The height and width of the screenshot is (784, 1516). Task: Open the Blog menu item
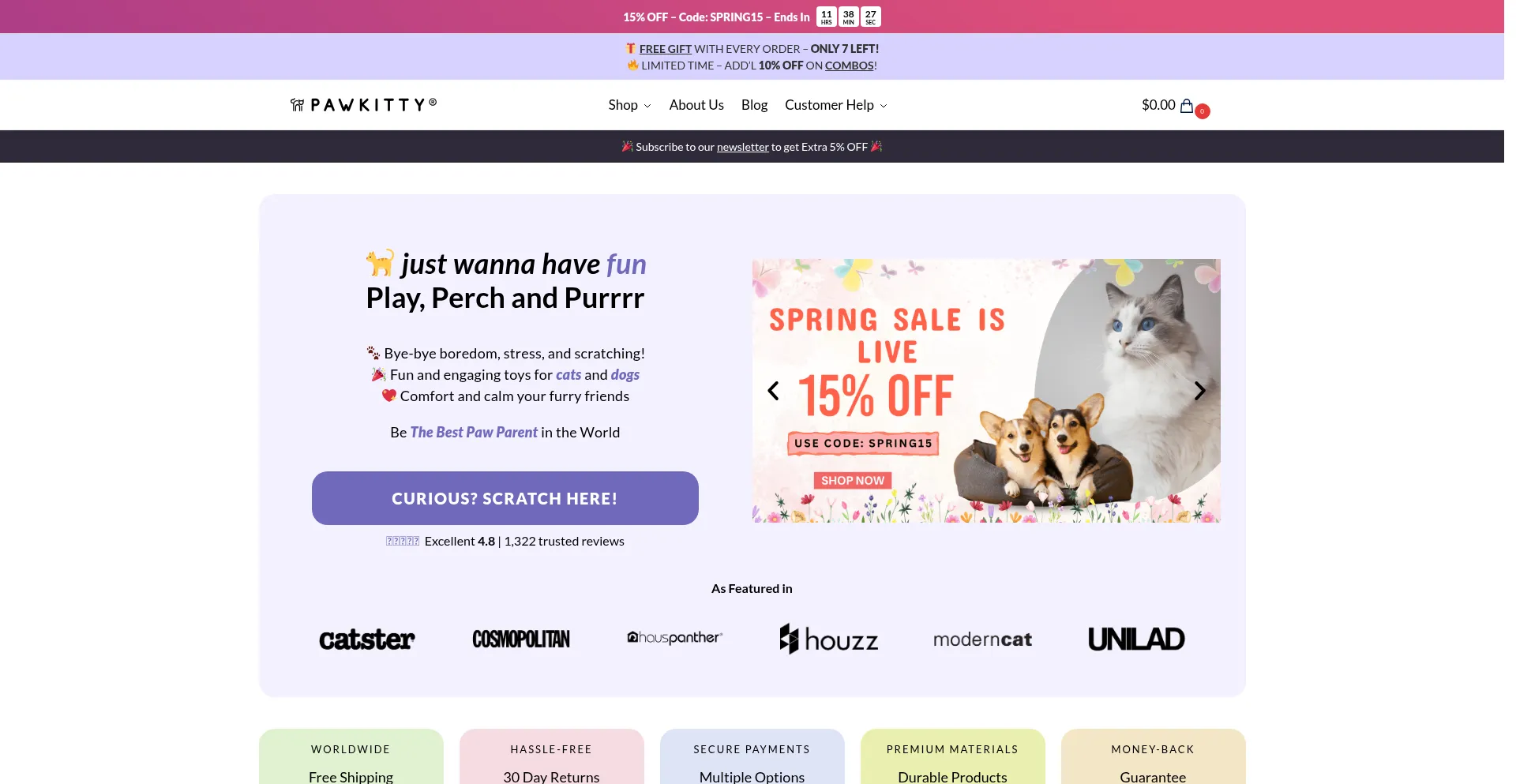tap(754, 105)
